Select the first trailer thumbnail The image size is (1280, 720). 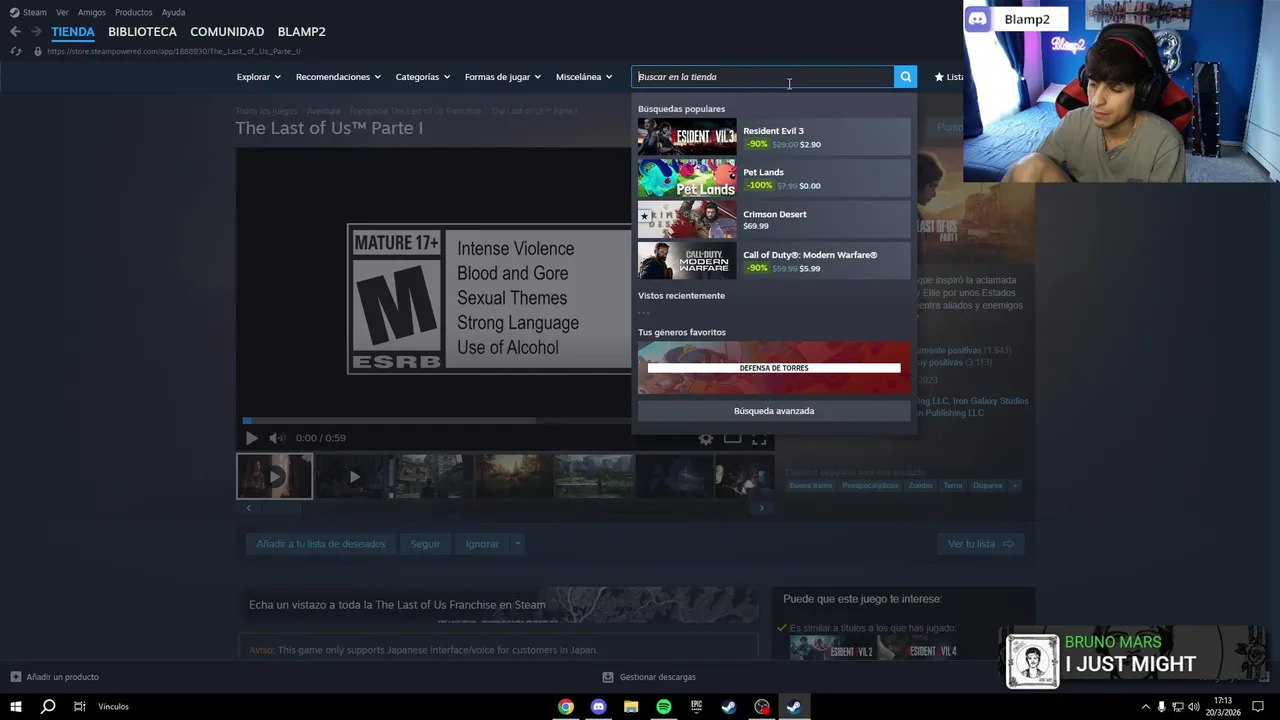(274, 476)
